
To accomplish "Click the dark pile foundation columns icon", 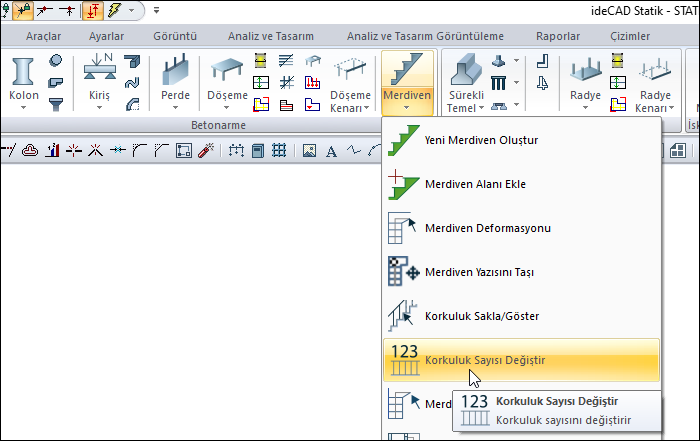I will (498, 83).
